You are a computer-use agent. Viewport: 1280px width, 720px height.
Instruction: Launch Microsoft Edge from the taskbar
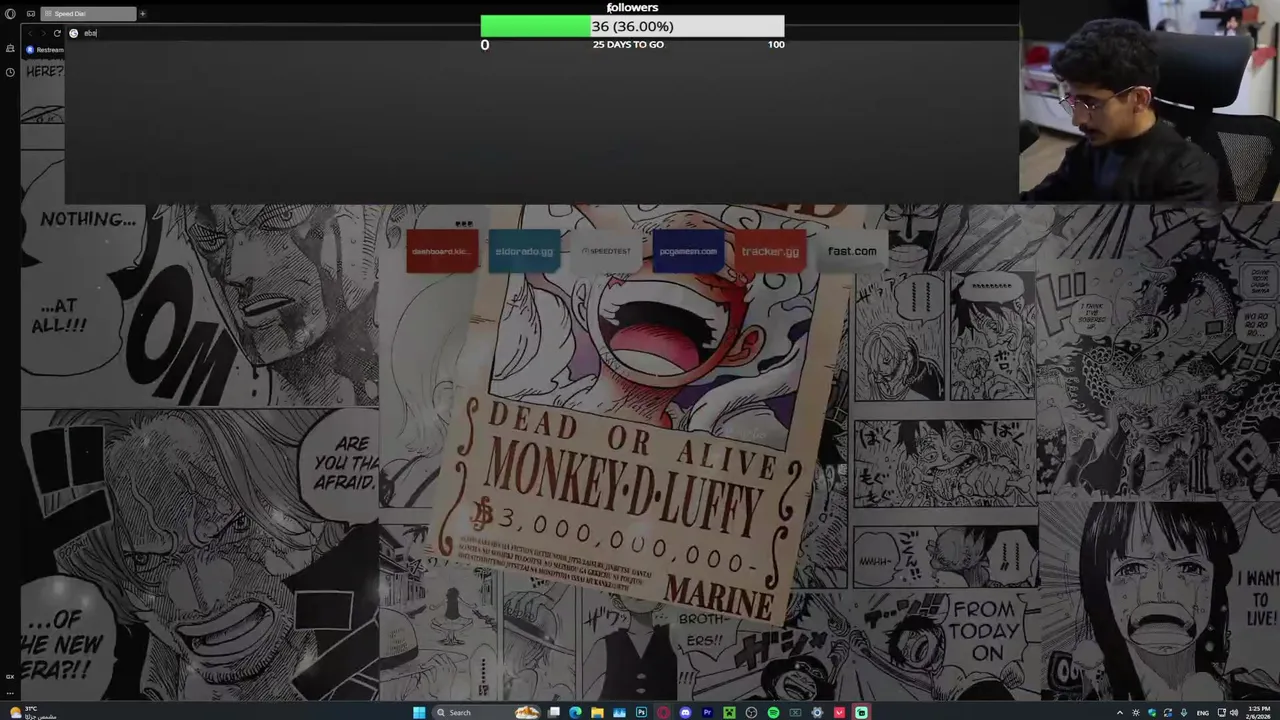pyautogui.click(x=575, y=712)
